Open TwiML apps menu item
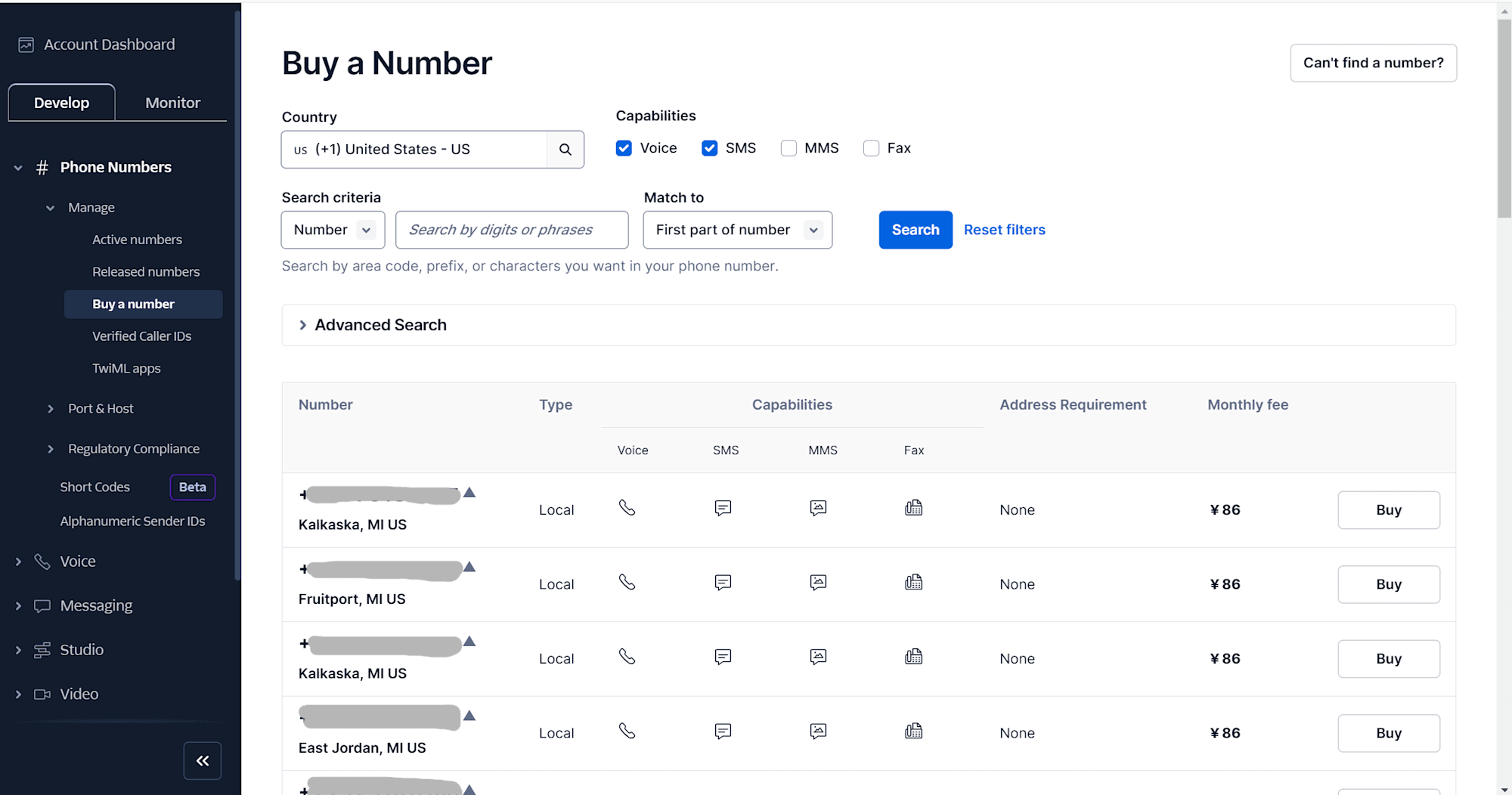Screen dimensions: 1512x795 point(126,369)
